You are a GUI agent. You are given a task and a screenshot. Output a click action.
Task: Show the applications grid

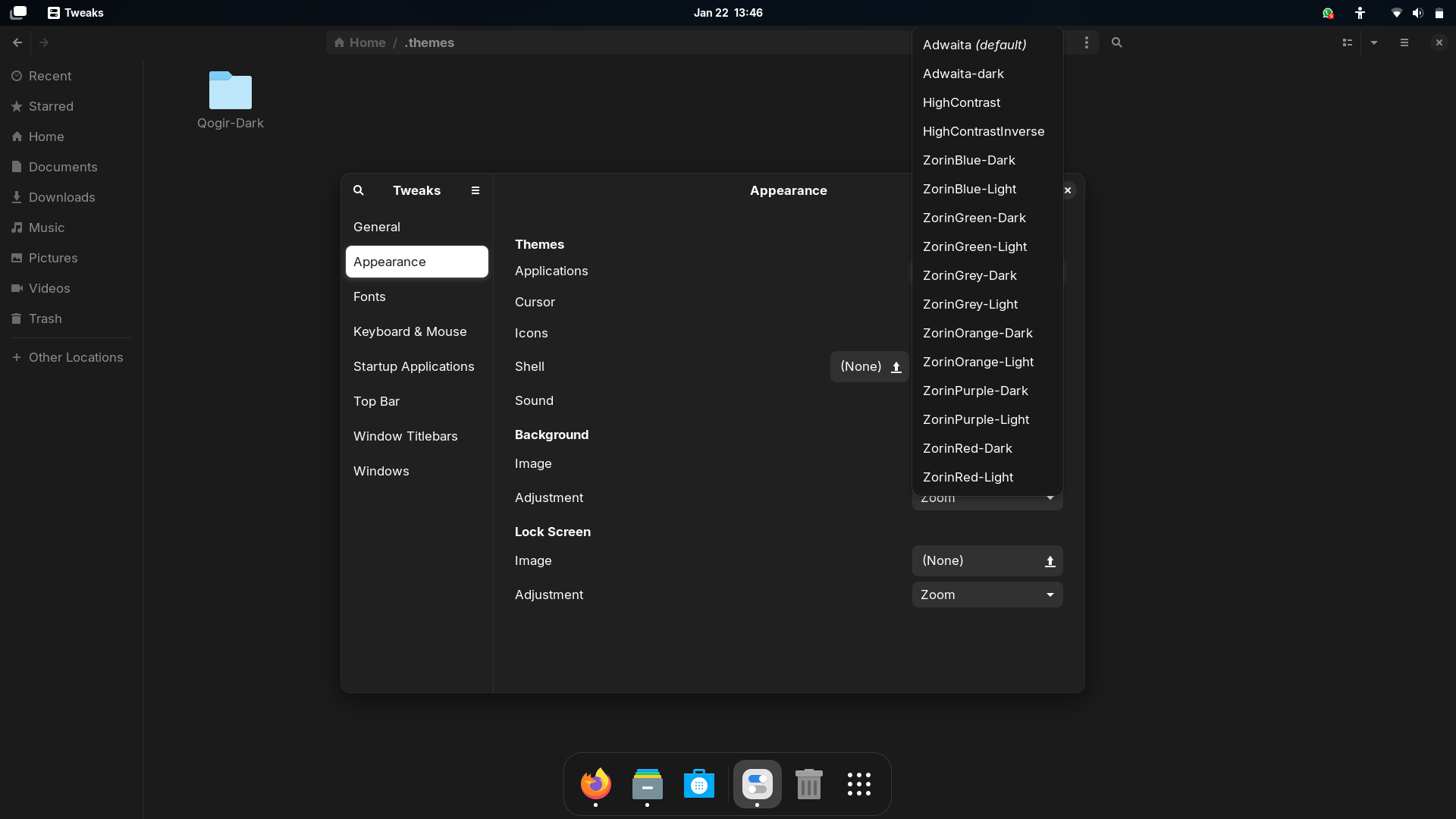tap(859, 784)
